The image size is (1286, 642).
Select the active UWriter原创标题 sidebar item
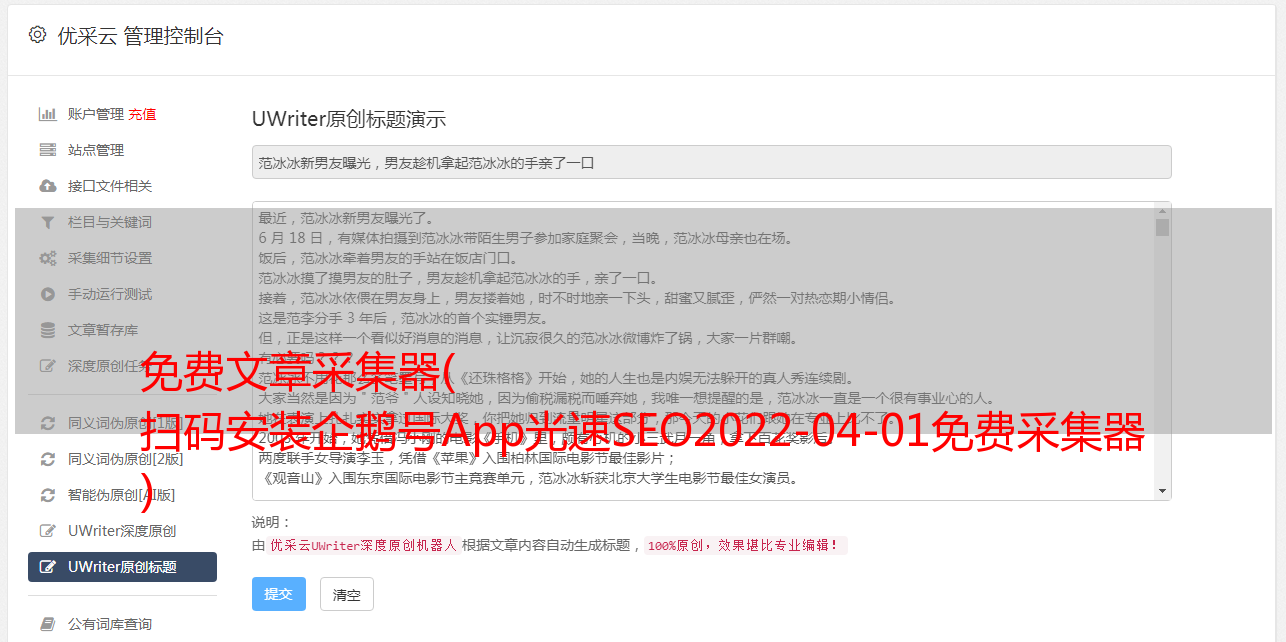click(x=122, y=567)
